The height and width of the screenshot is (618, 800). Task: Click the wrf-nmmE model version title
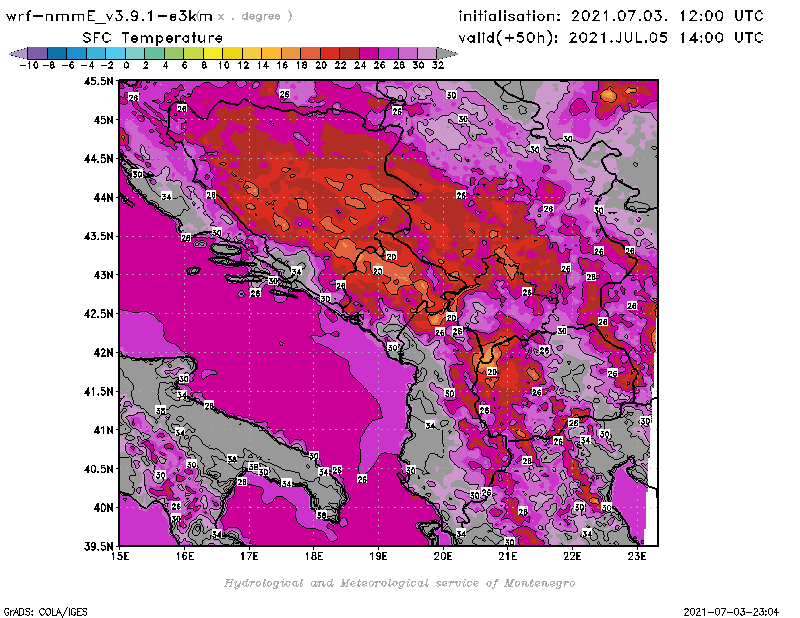pyautogui.click(x=110, y=16)
